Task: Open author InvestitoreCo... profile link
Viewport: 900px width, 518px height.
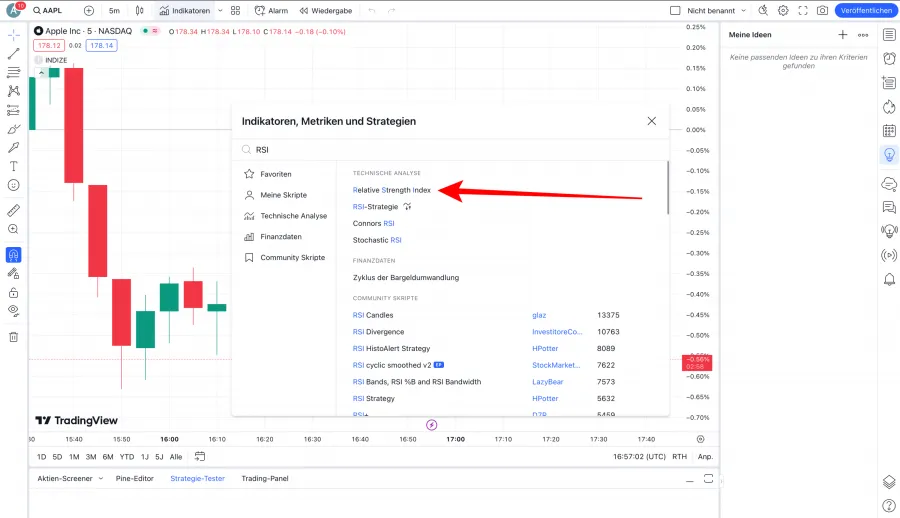Action: (x=557, y=332)
